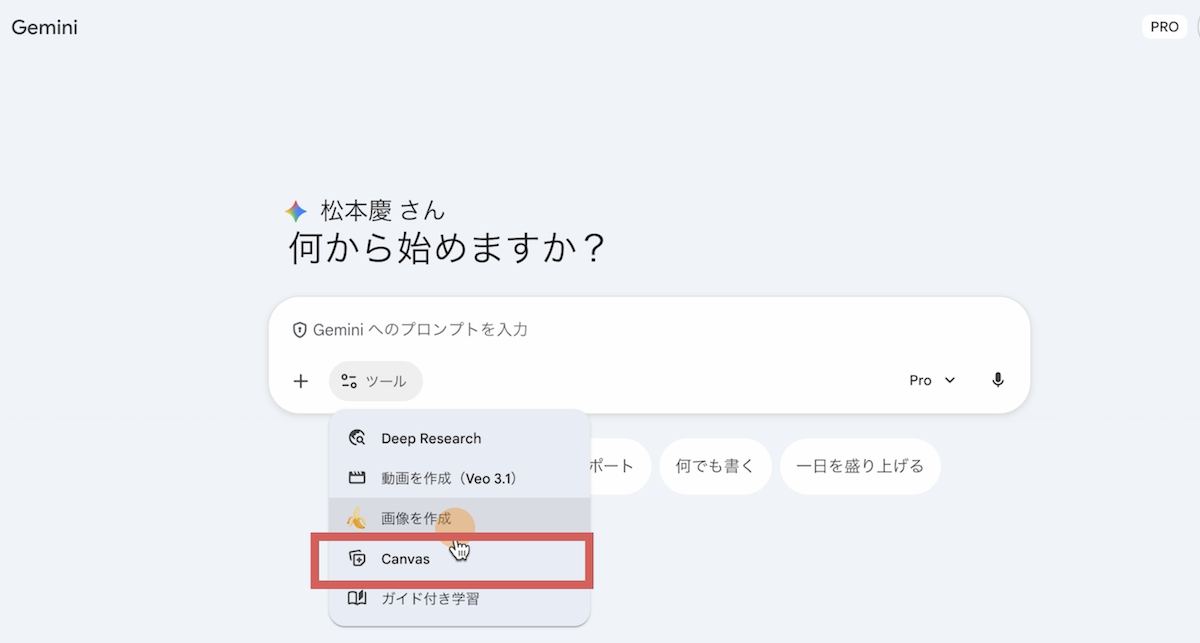Focus the Gemini prompt input field
Viewport: 1200px width, 643px height.
650,329
